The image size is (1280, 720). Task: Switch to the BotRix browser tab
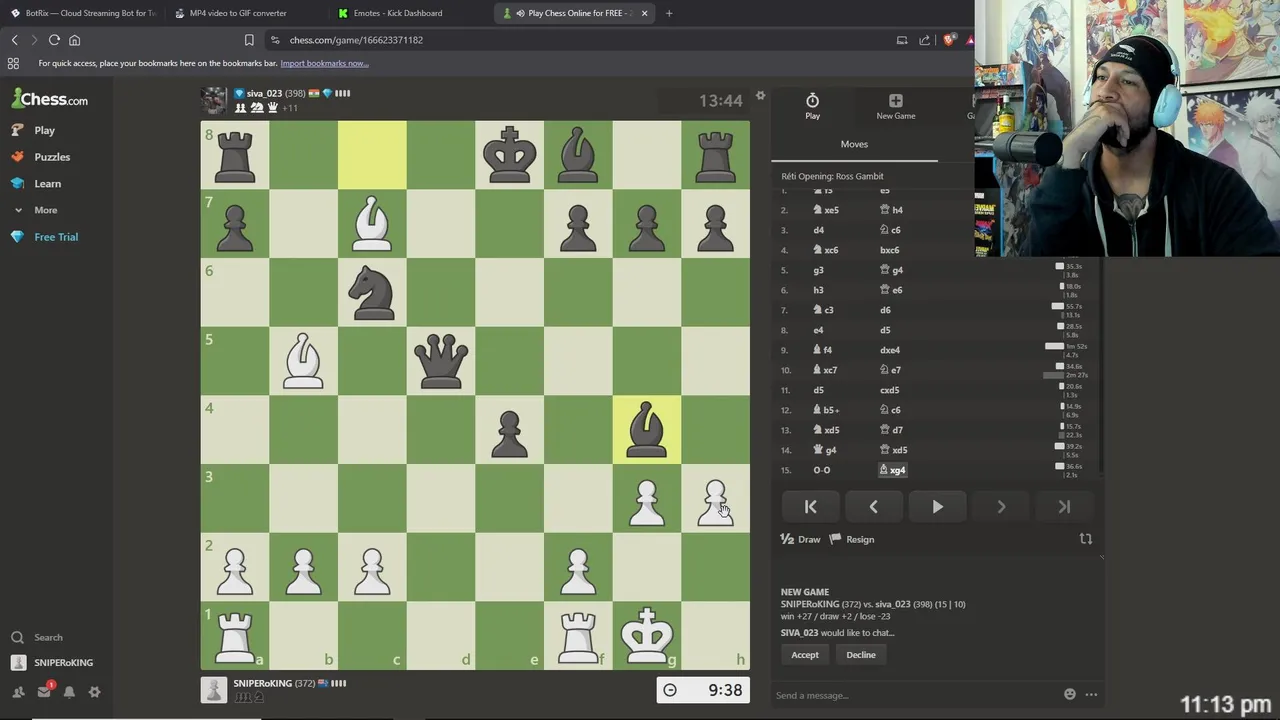pos(82,13)
